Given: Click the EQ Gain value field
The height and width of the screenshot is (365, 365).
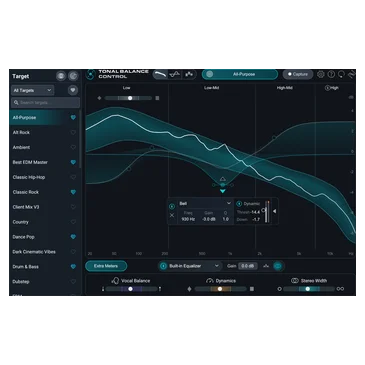Looking at the screenshot, I should click(x=247, y=266).
